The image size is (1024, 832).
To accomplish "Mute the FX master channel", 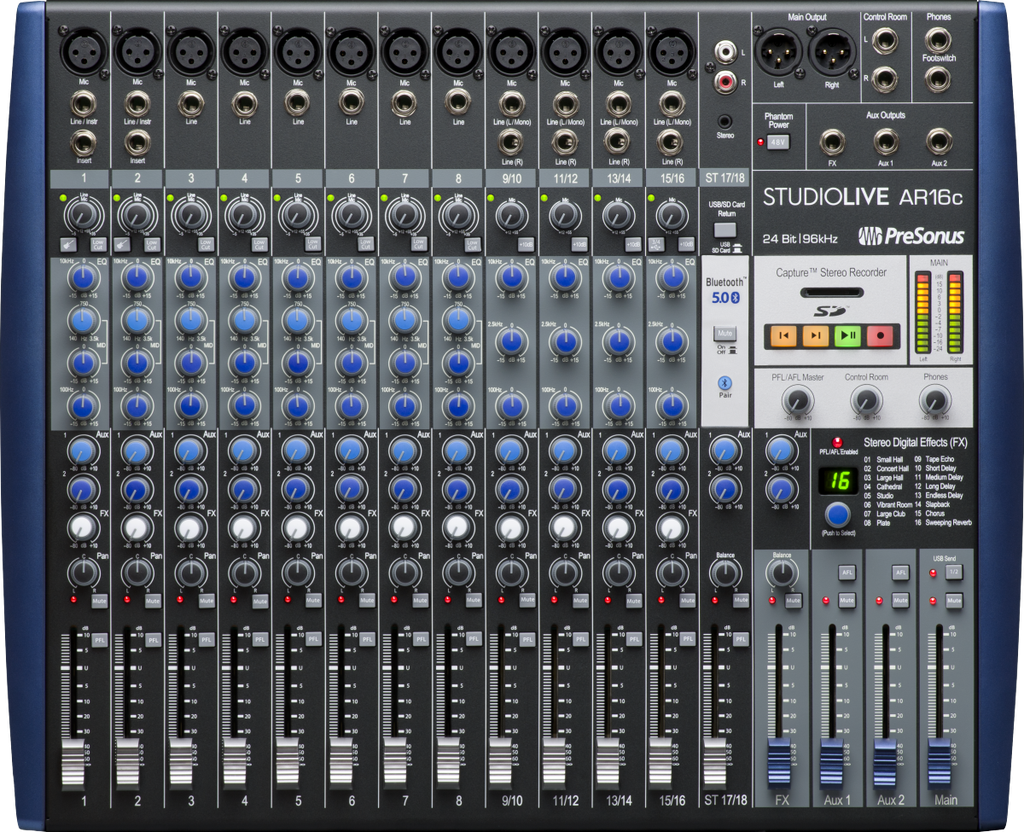I will pyautogui.click(x=793, y=600).
